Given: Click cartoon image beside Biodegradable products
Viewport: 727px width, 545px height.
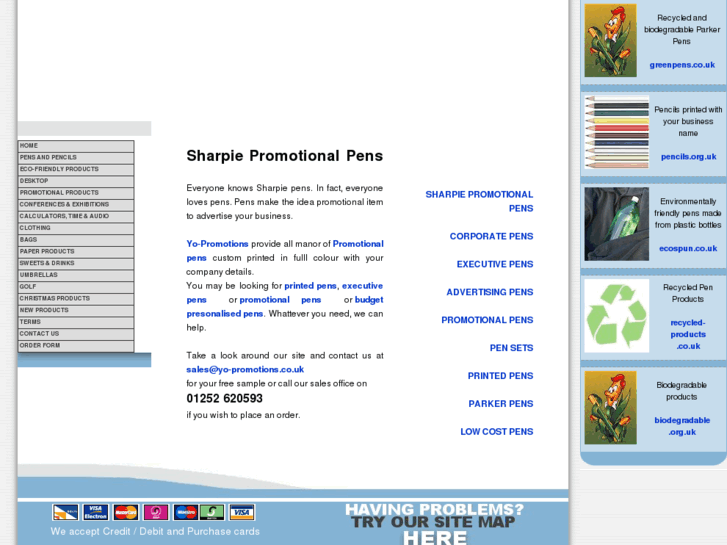Looking at the screenshot, I should [x=610, y=408].
